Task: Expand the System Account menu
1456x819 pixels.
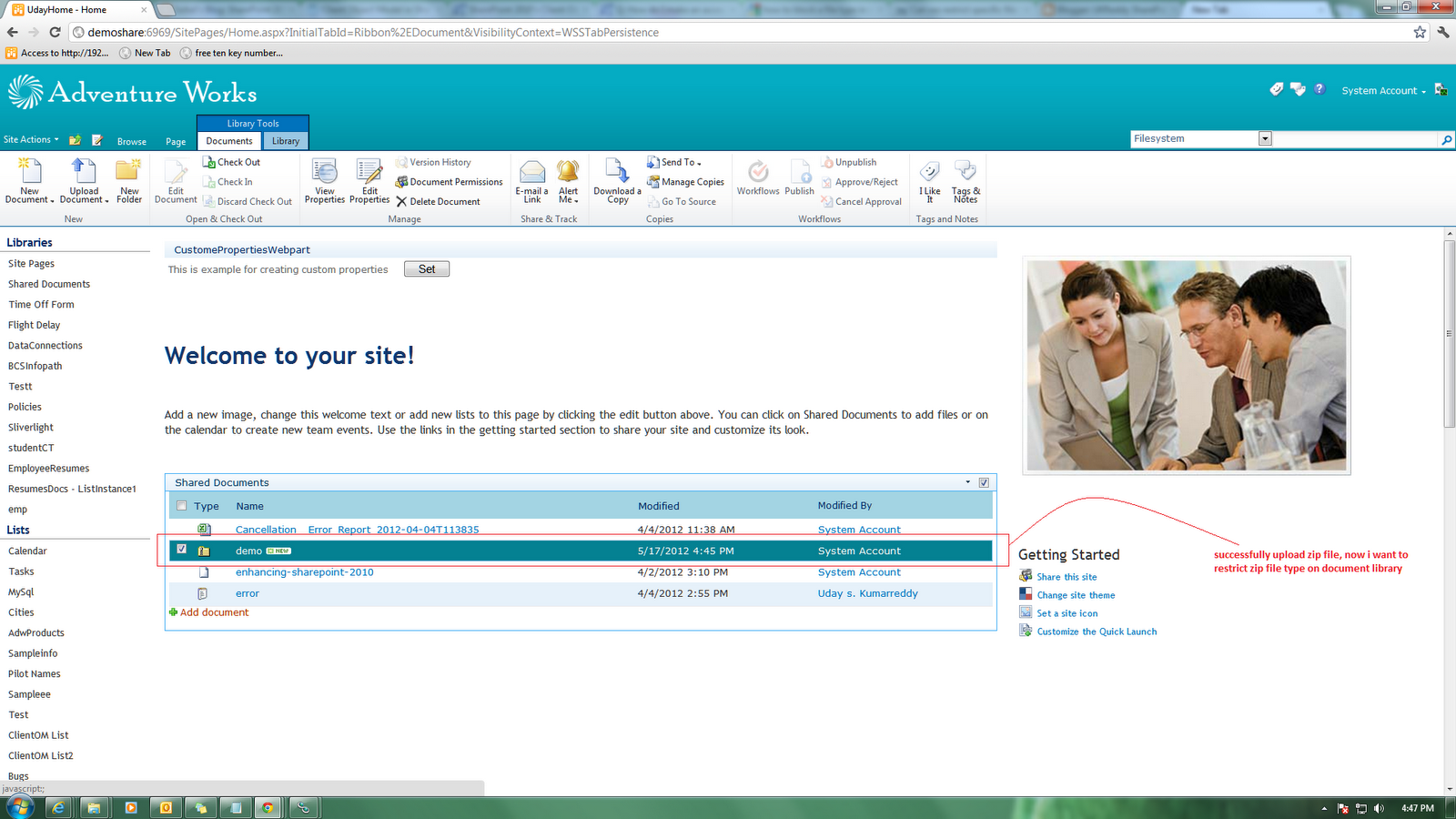Action: [x=1383, y=91]
